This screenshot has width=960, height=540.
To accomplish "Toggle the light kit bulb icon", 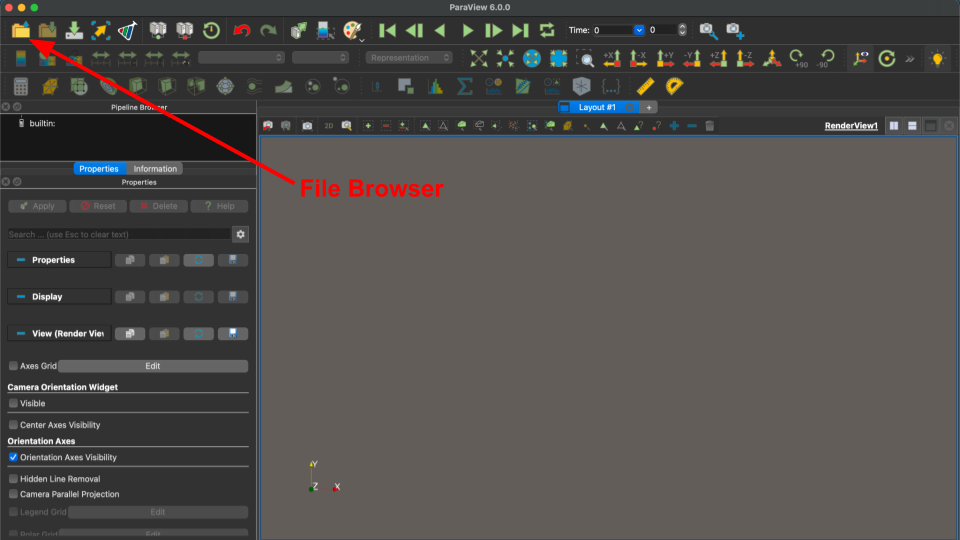I will pos(937,59).
